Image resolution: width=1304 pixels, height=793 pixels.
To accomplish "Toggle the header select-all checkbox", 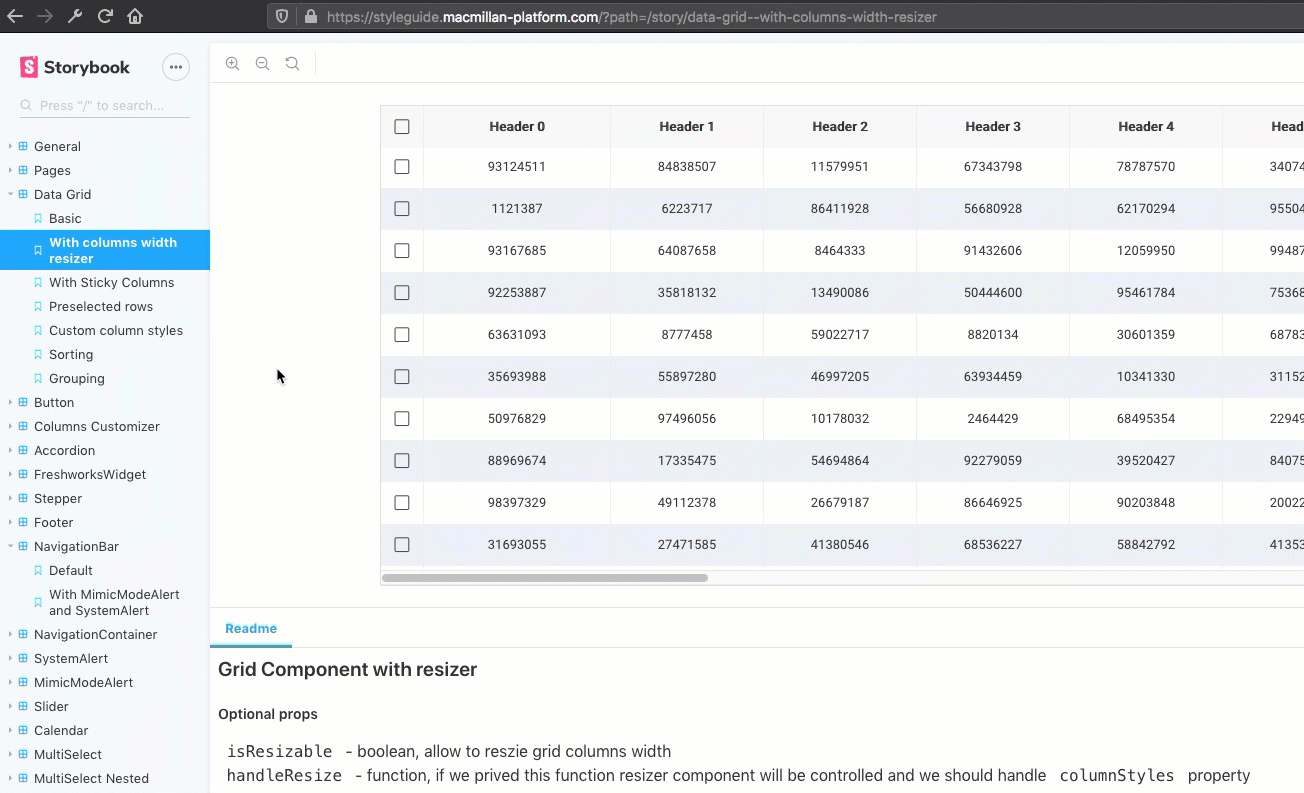I will coord(402,127).
